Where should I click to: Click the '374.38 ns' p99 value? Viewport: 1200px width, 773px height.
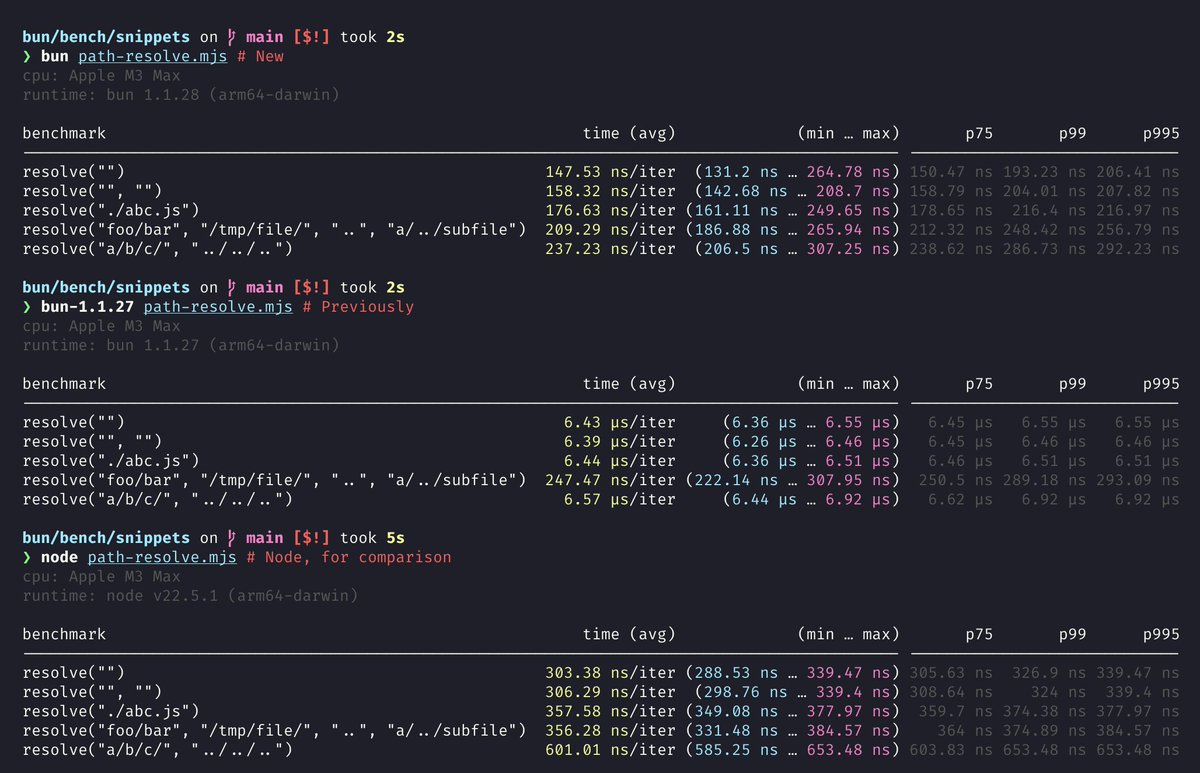pos(1045,711)
